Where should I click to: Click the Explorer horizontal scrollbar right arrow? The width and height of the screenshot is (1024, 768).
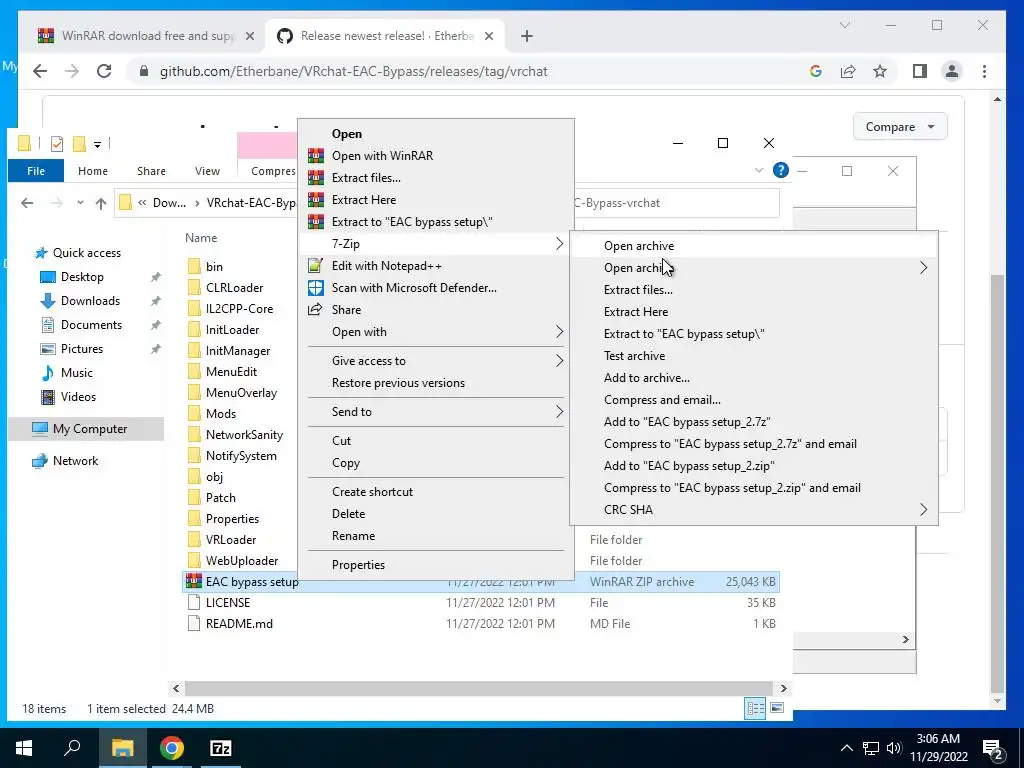[x=784, y=688]
